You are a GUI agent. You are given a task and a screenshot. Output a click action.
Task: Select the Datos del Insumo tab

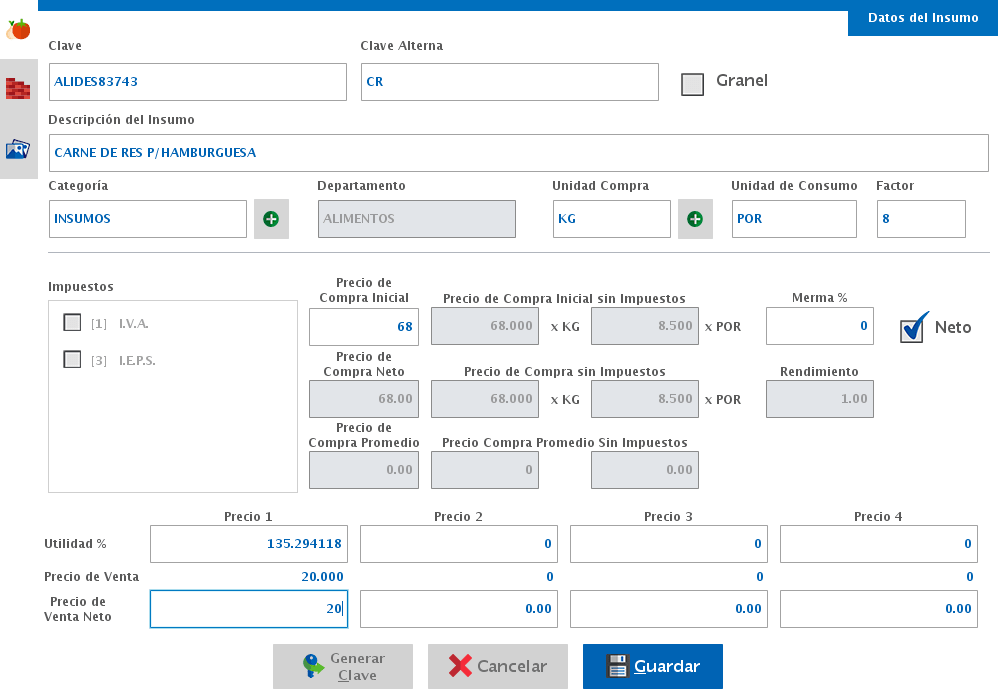pos(922,18)
